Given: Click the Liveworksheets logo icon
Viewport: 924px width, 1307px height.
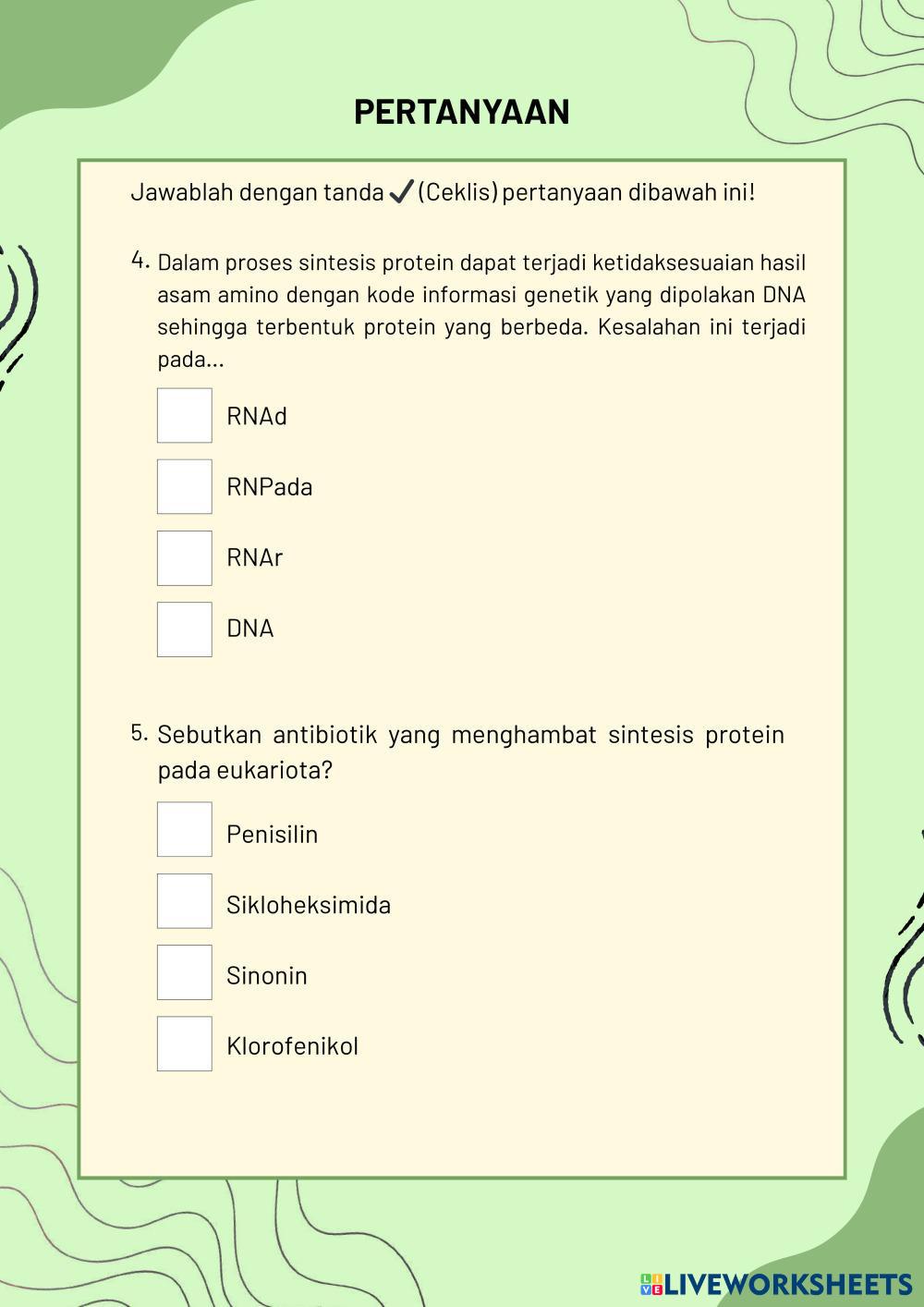Looking at the screenshot, I should (x=650, y=1284).
